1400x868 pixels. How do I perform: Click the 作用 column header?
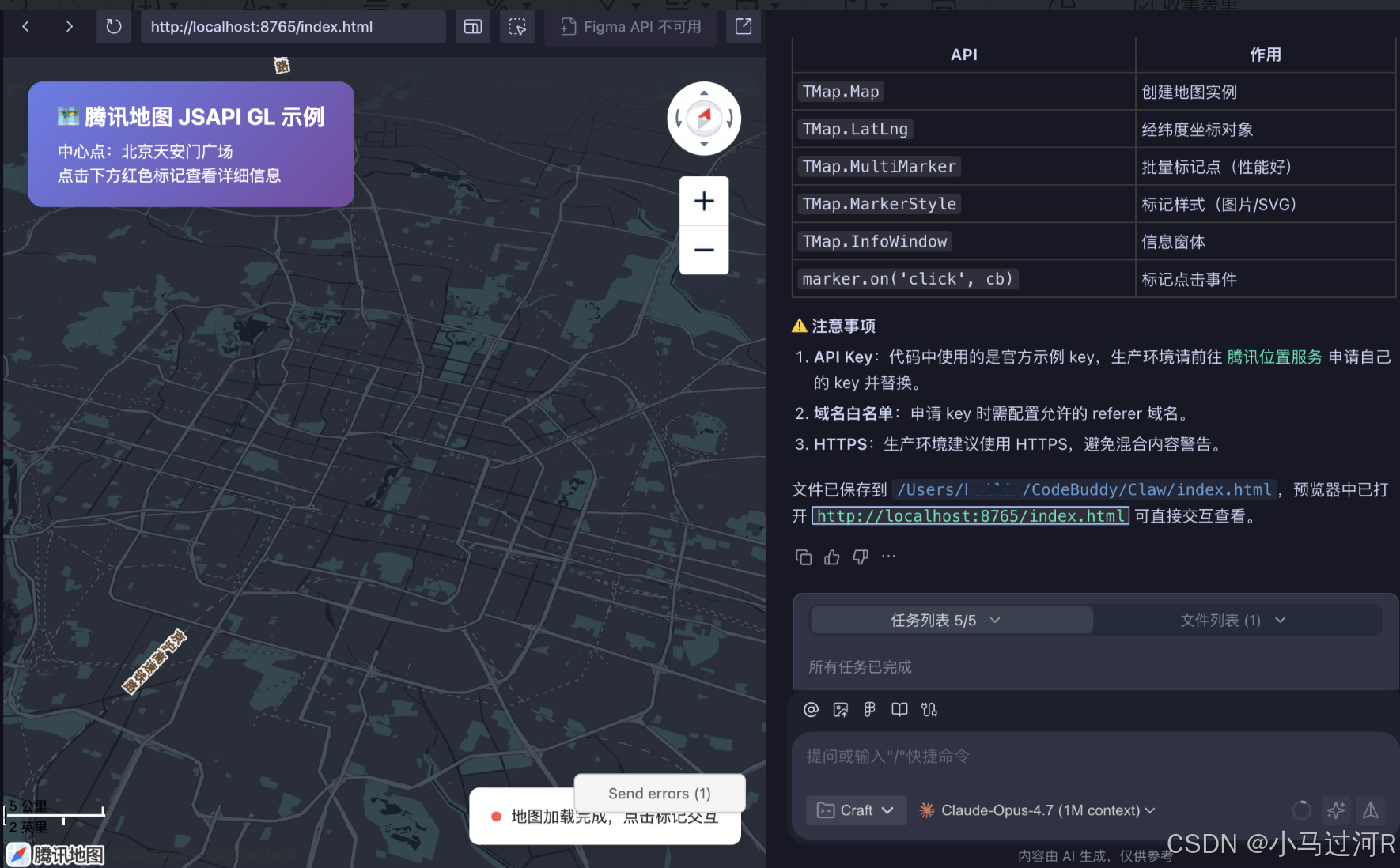(1266, 55)
